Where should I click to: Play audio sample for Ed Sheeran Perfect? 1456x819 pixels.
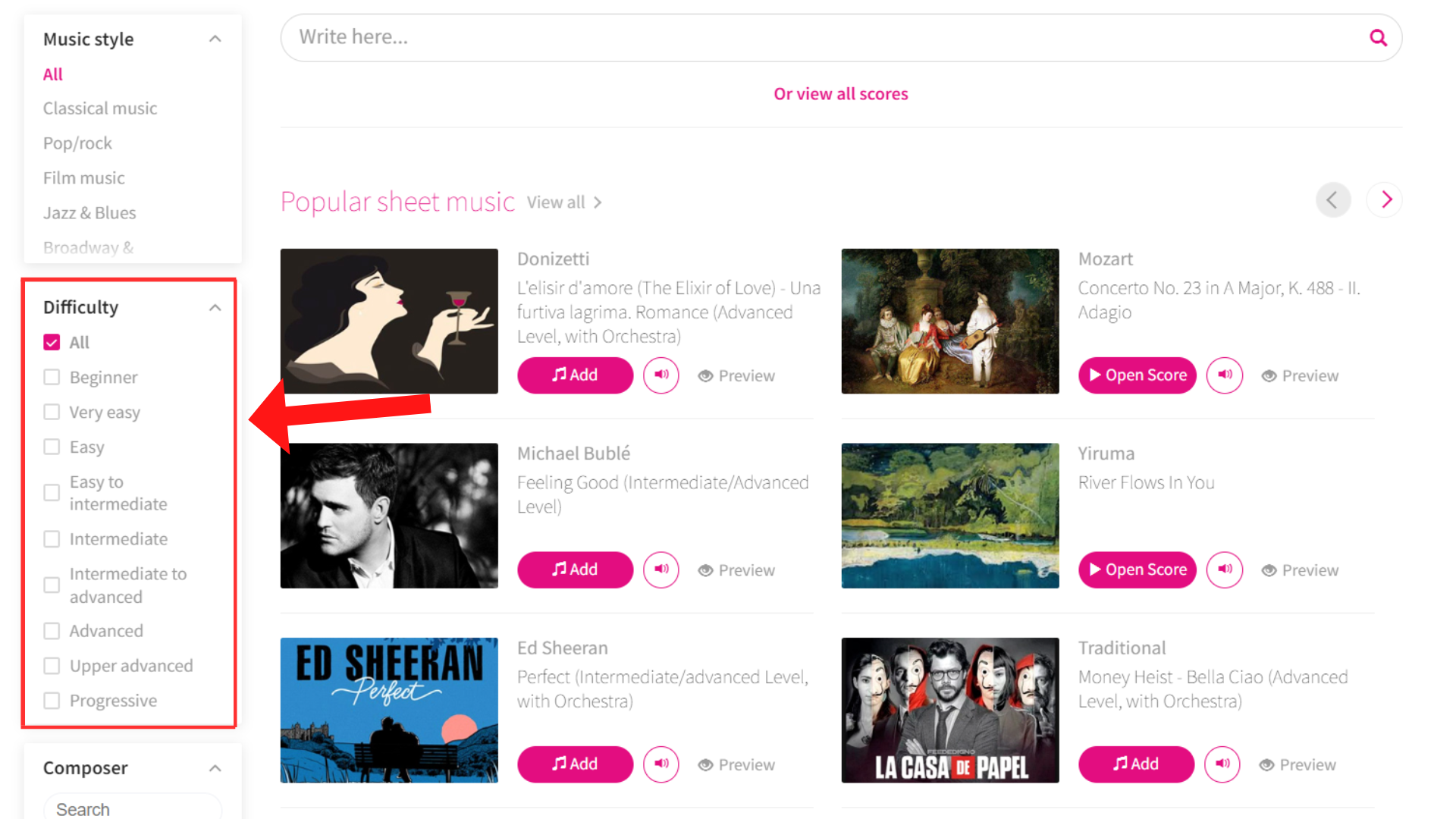661,764
